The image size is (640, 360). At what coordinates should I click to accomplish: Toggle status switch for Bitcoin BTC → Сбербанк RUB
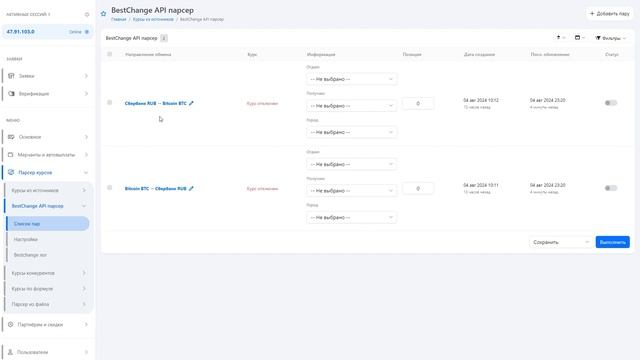point(611,188)
